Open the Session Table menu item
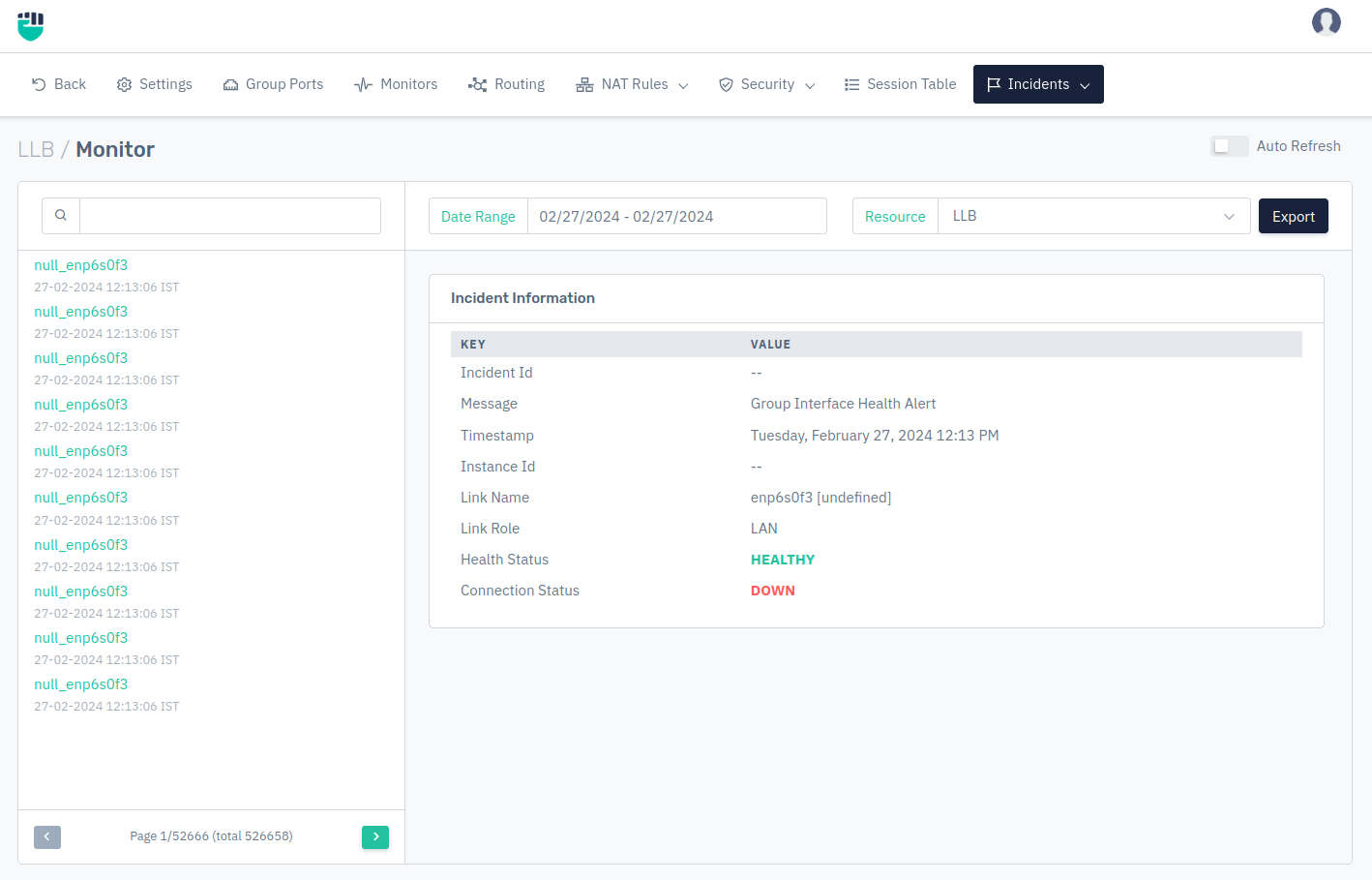The width and height of the screenshot is (1372, 880). (900, 84)
